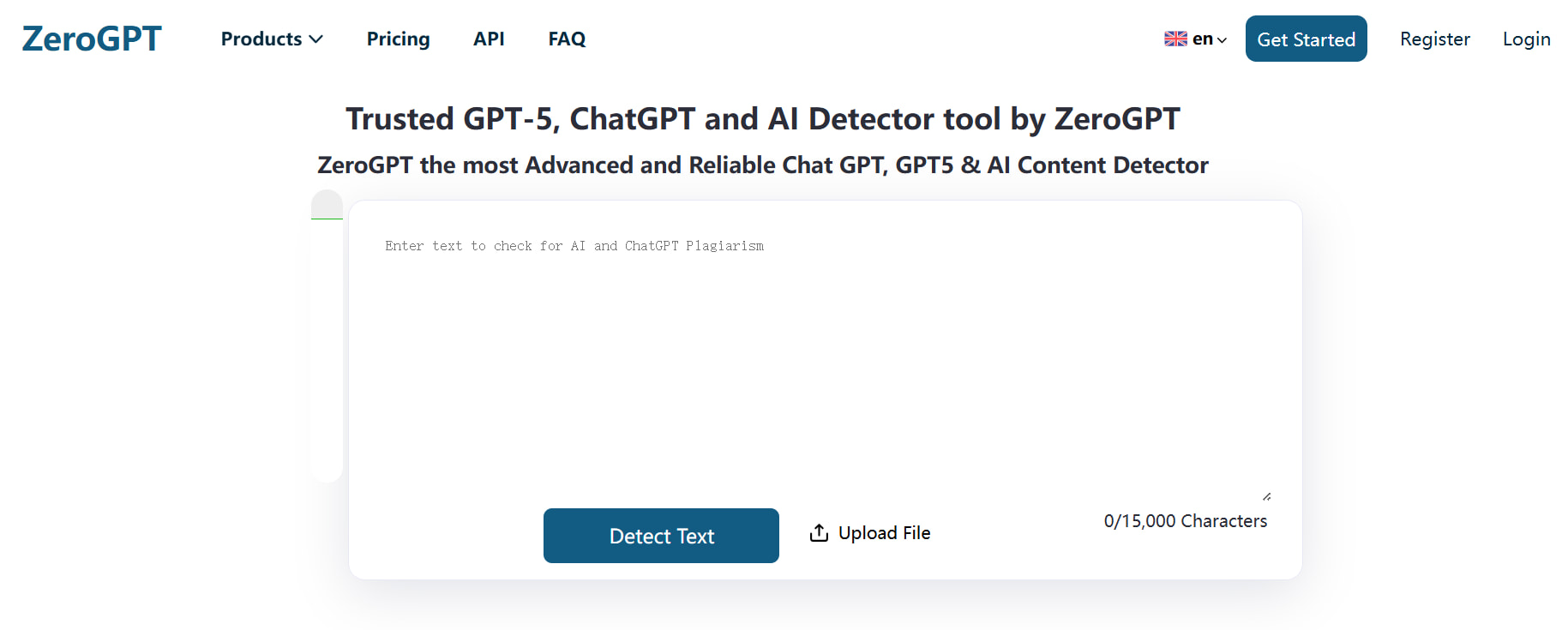
Task: Click the Detect Text button
Action: [660, 536]
